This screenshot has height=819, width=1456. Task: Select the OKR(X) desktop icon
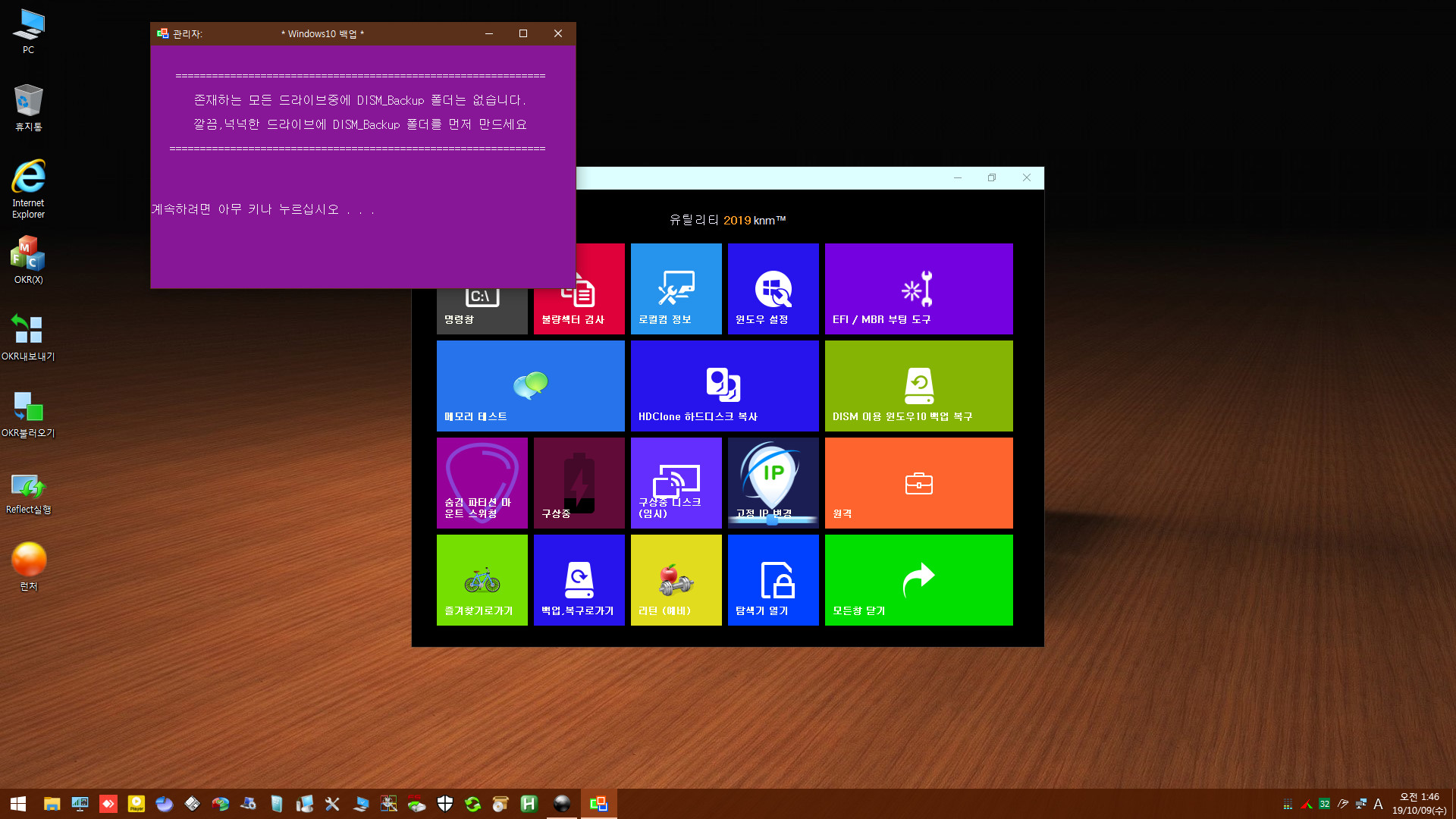28,260
